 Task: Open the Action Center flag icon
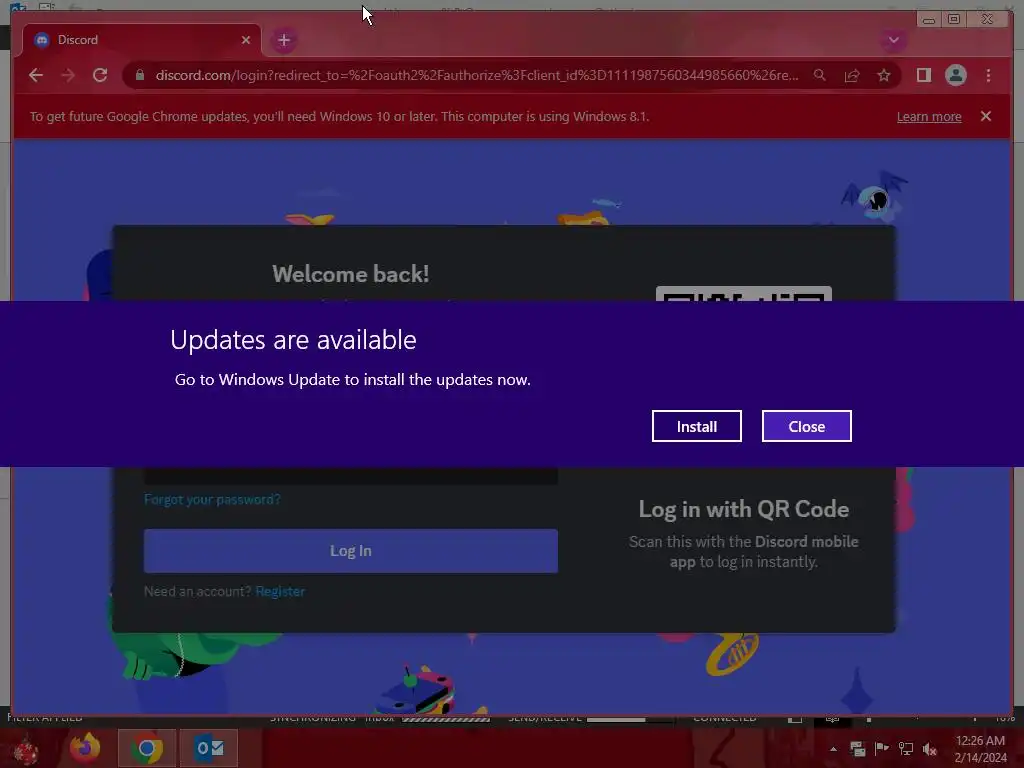click(882, 748)
